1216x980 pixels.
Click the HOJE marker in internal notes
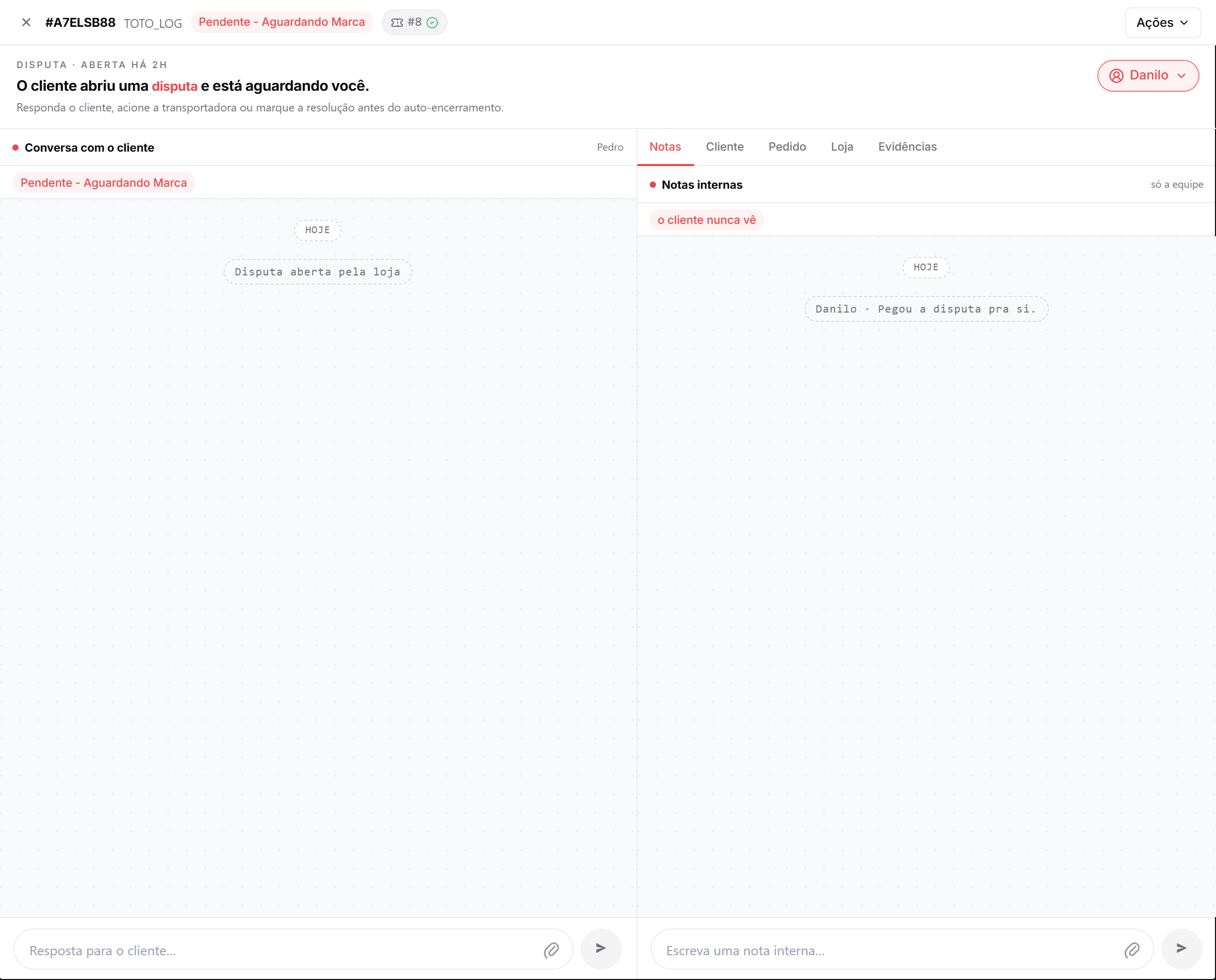(x=926, y=268)
